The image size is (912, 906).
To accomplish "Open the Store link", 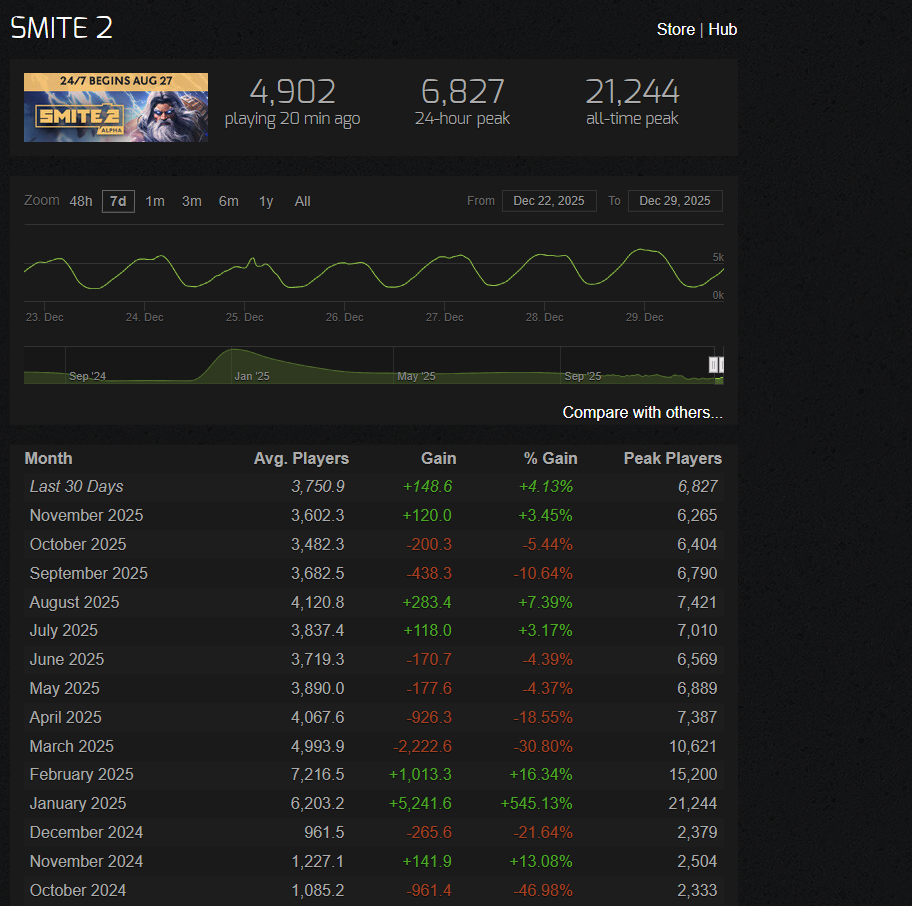I will pyautogui.click(x=675, y=29).
